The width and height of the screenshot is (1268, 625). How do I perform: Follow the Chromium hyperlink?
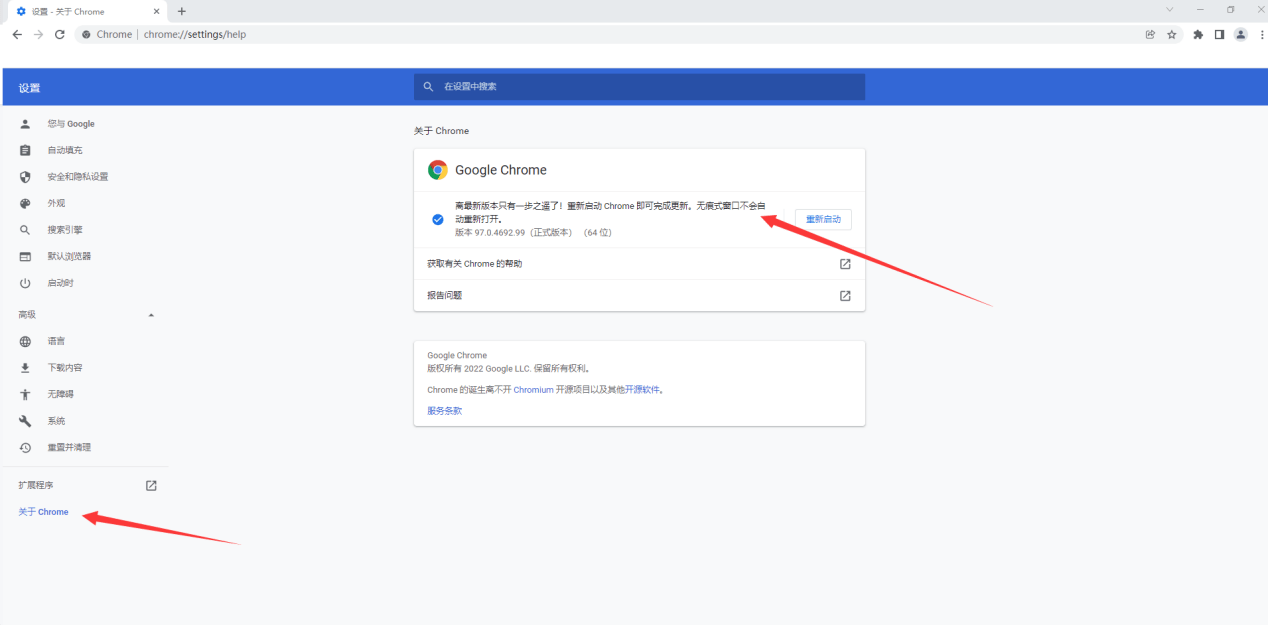click(x=533, y=390)
